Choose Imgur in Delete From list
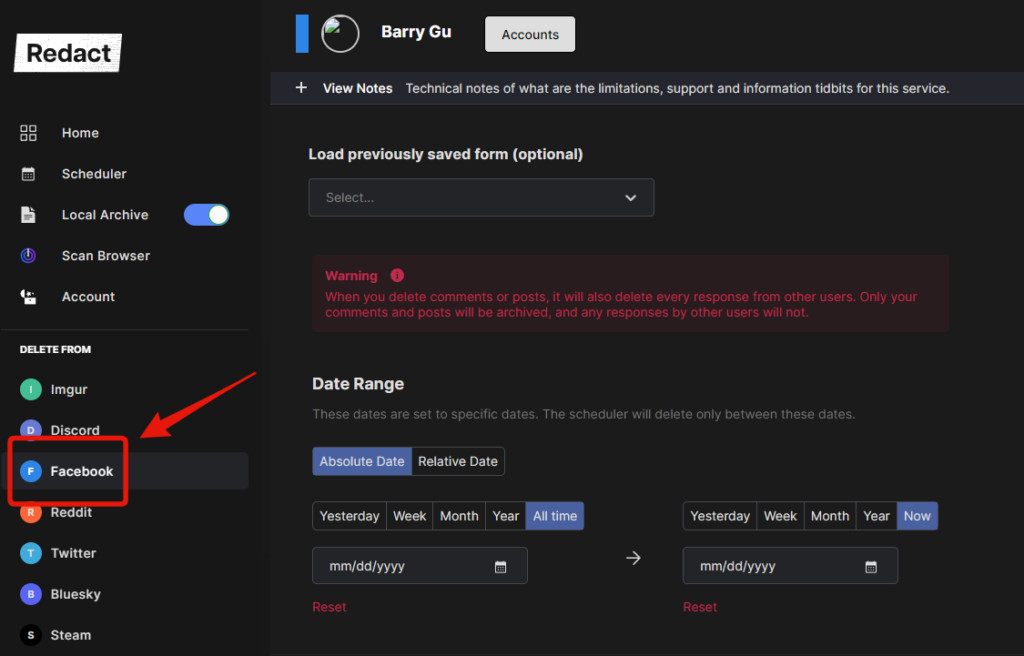 69,389
